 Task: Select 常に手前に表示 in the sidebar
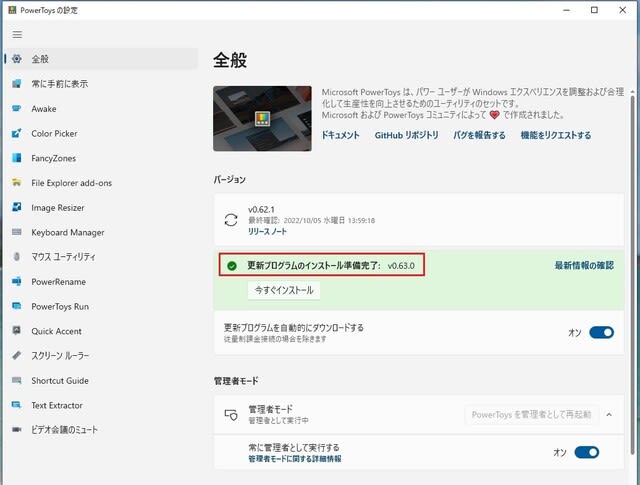[101, 84]
